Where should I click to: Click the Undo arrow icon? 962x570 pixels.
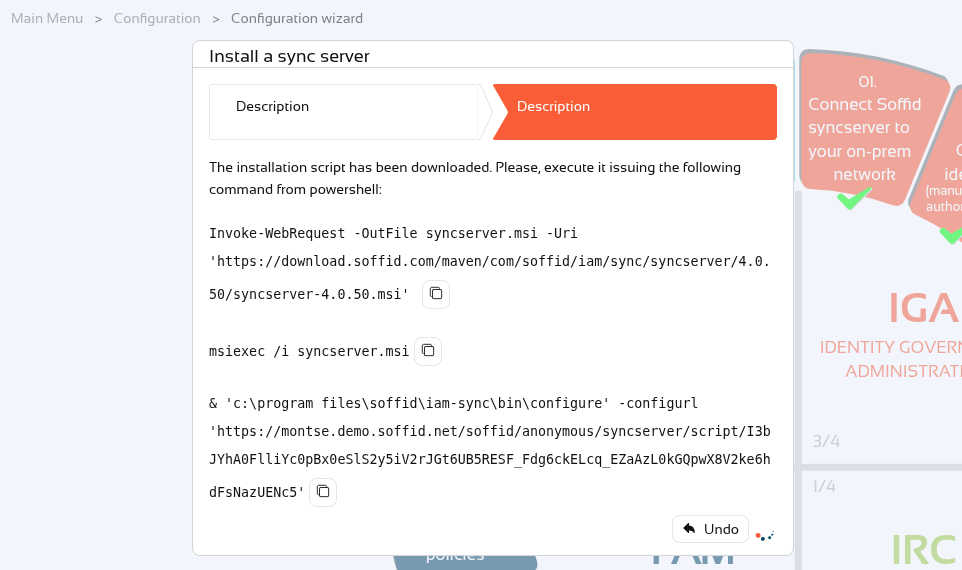(690, 529)
